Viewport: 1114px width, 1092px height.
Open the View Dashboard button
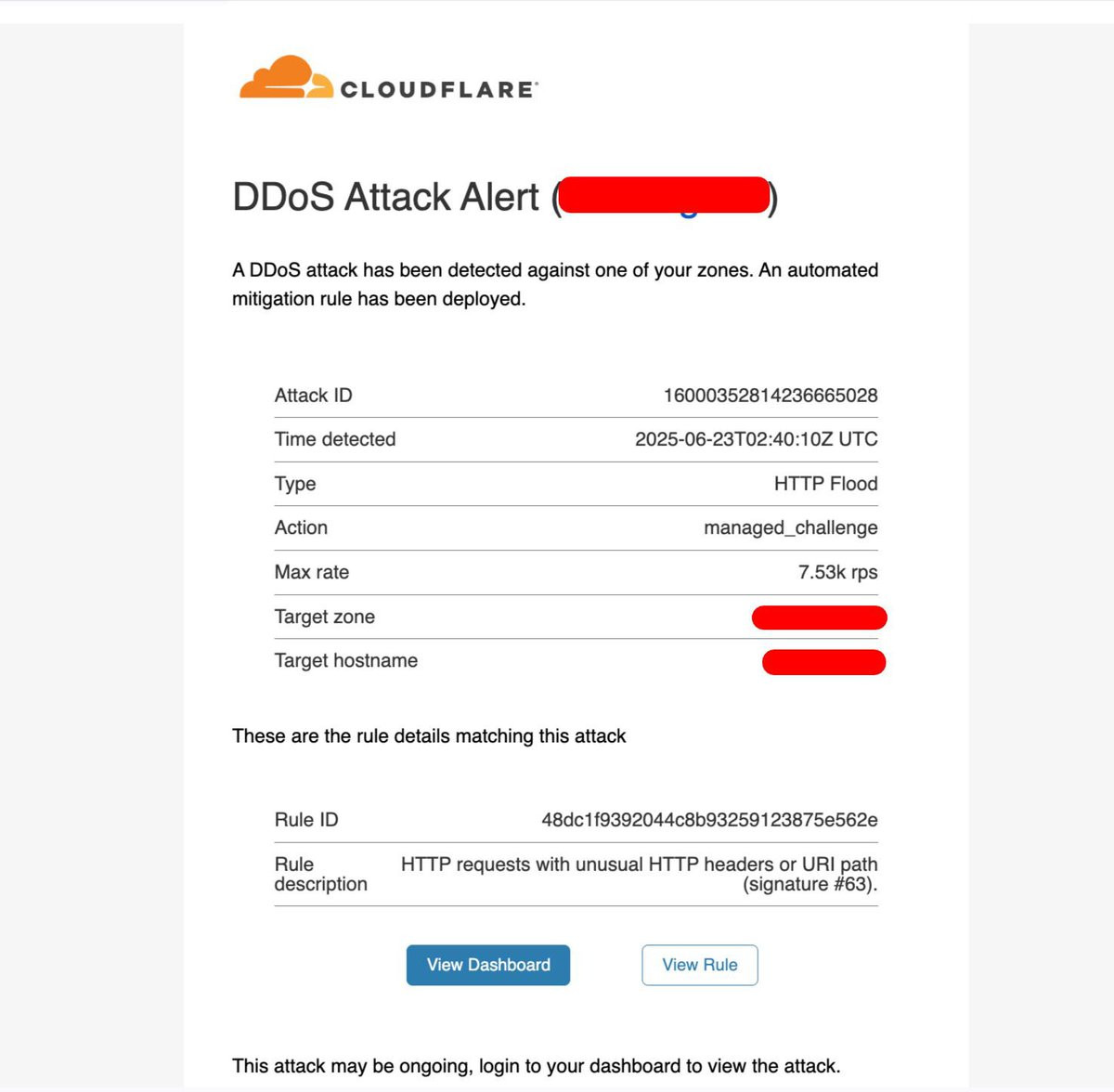click(x=488, y=965)
